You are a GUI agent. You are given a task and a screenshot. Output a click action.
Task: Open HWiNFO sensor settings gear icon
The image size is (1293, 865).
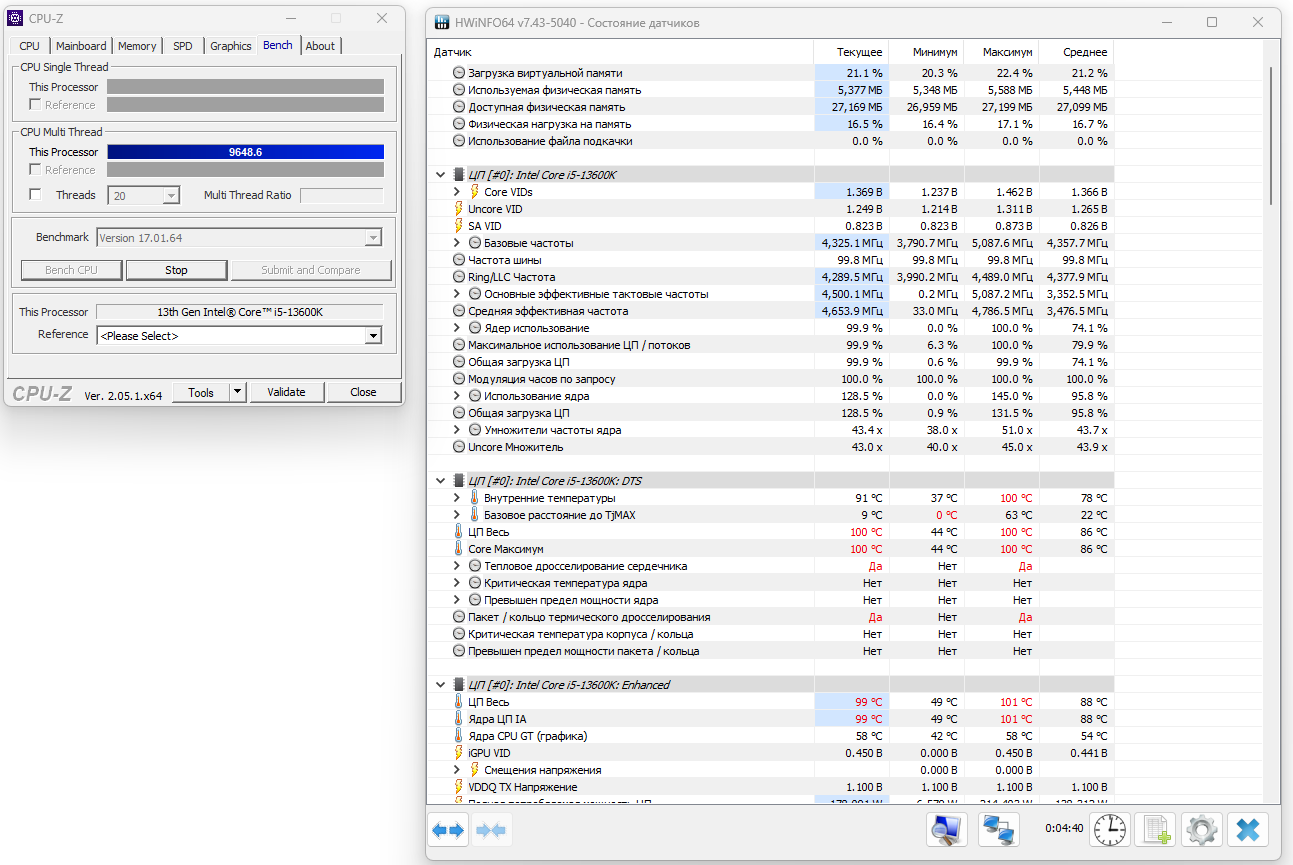1202,830
